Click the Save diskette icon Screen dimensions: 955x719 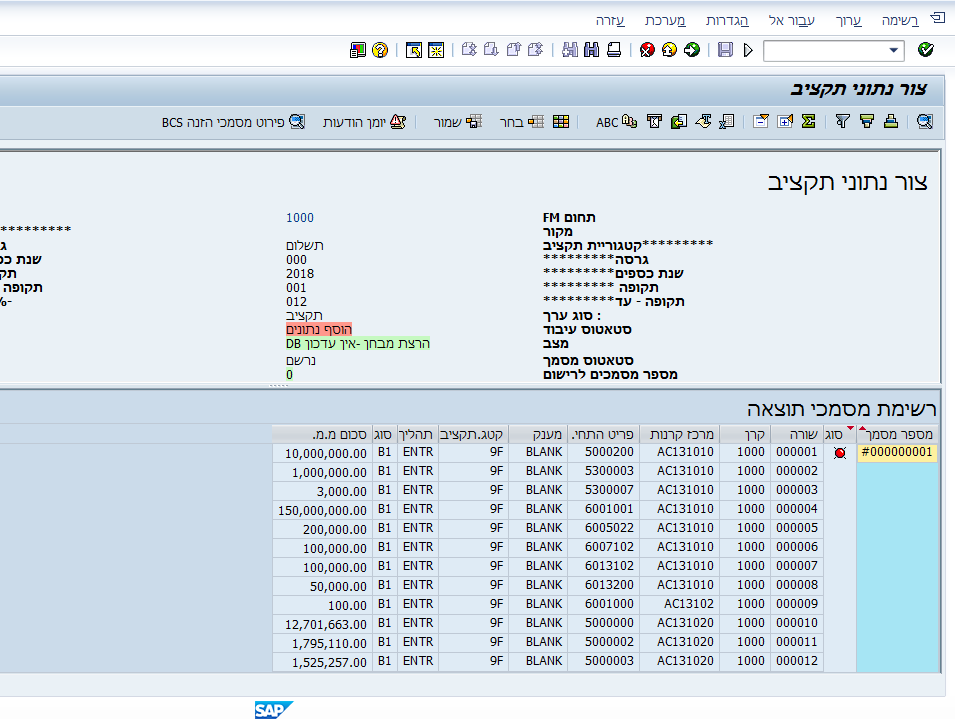(725, 50)
